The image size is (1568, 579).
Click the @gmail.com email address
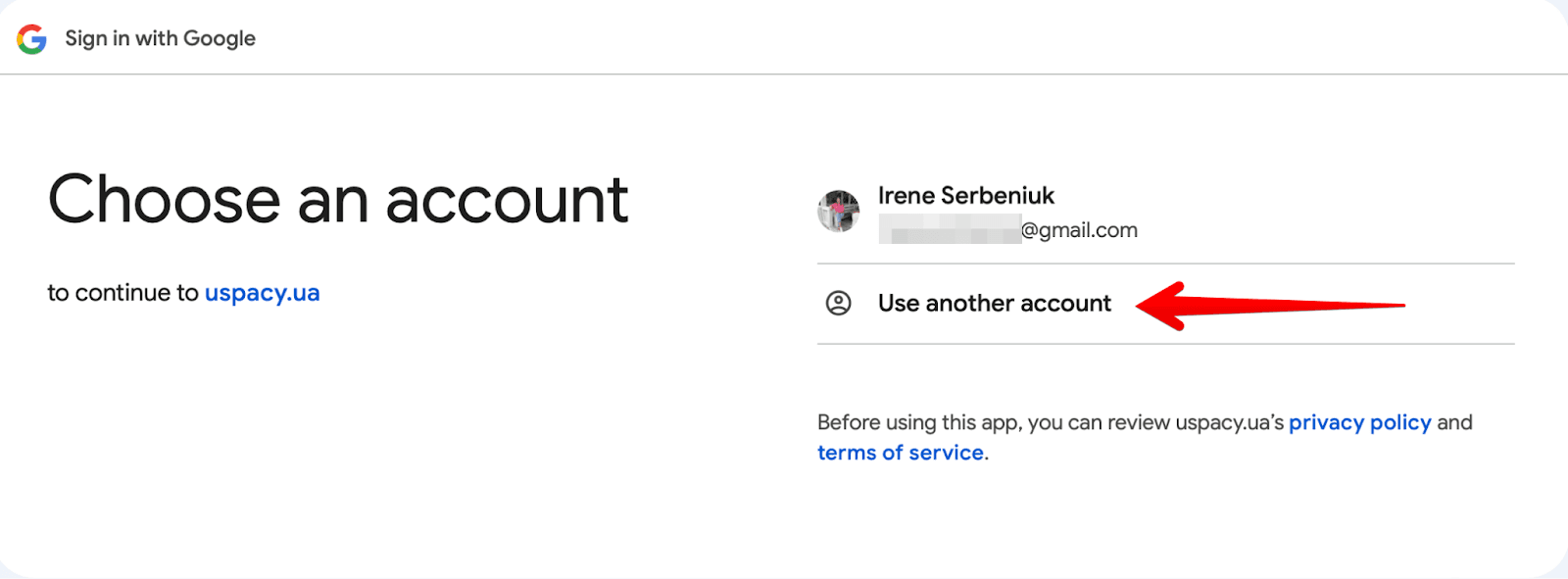tap(1079, 230)
